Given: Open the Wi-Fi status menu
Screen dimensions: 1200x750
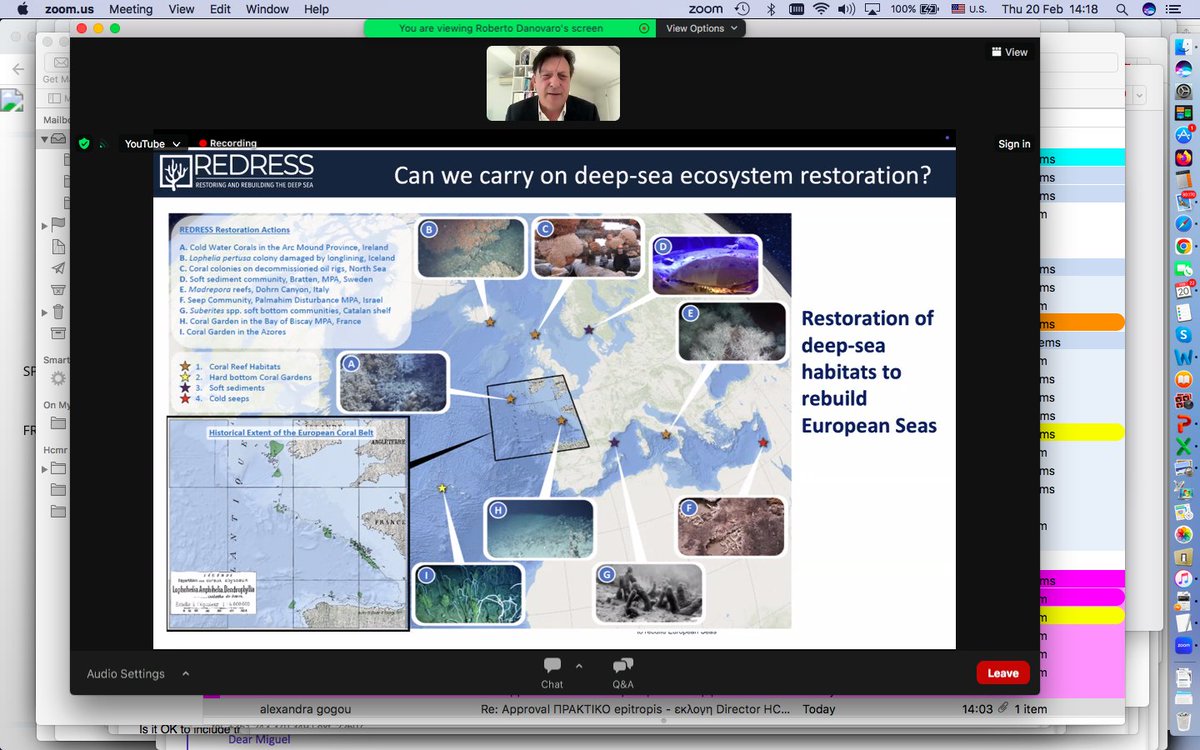Looking at the screenshot, I should tap(821, 9).
